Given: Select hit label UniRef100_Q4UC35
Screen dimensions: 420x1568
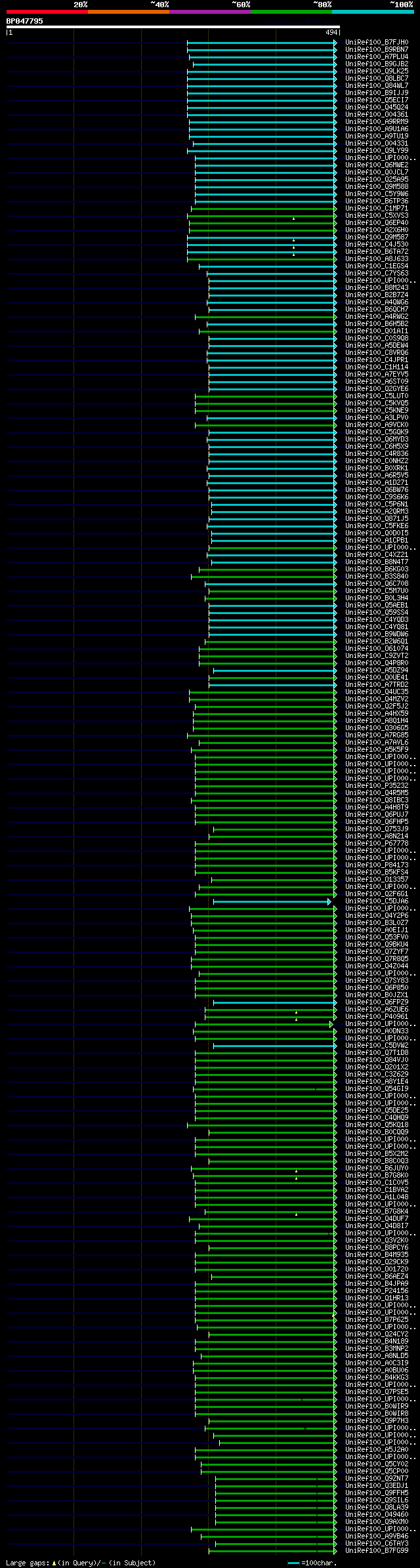Looking at the screenshot, I should point(377,692).
